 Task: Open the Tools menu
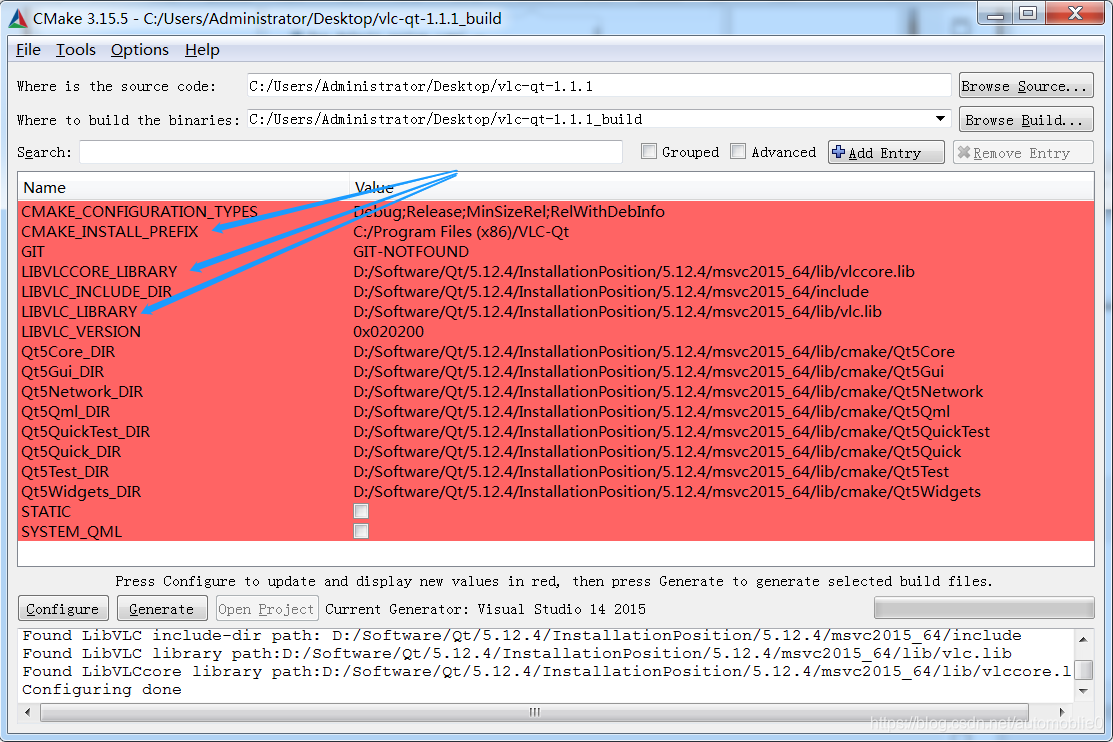(x=76, y=50)
